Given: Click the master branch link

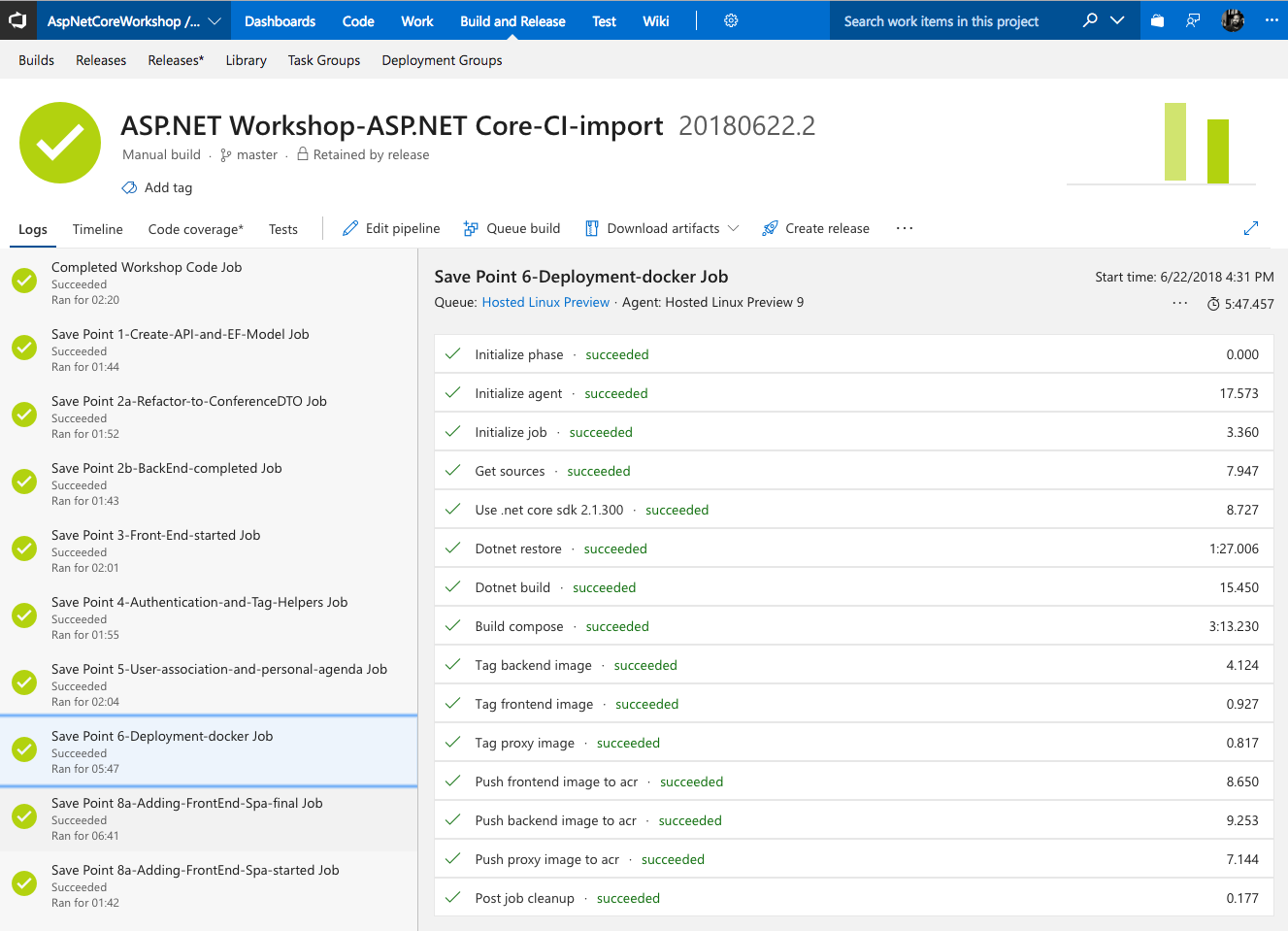Looking at the screenshot, I should 257,154.
